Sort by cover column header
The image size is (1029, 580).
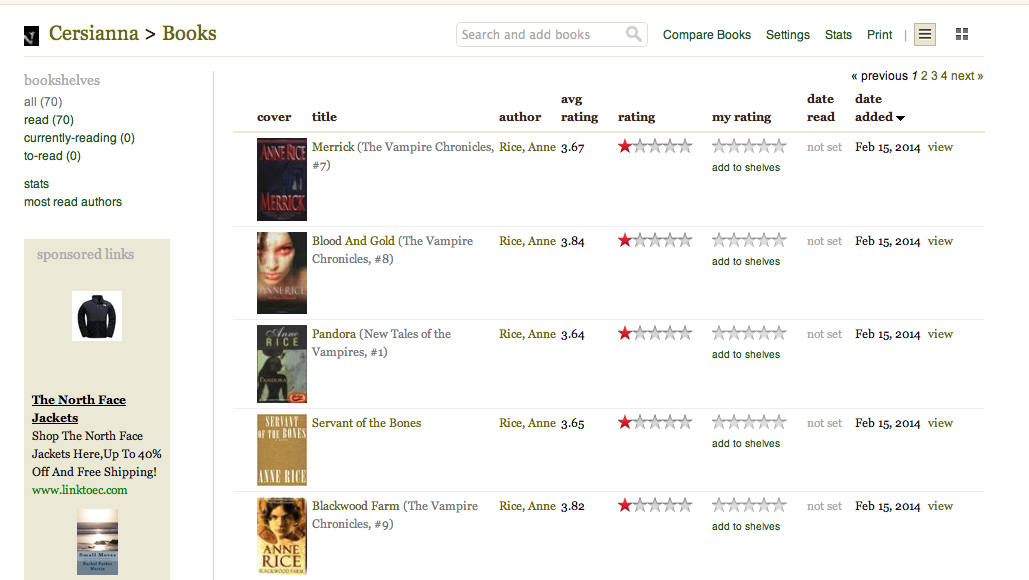[274, 117]
